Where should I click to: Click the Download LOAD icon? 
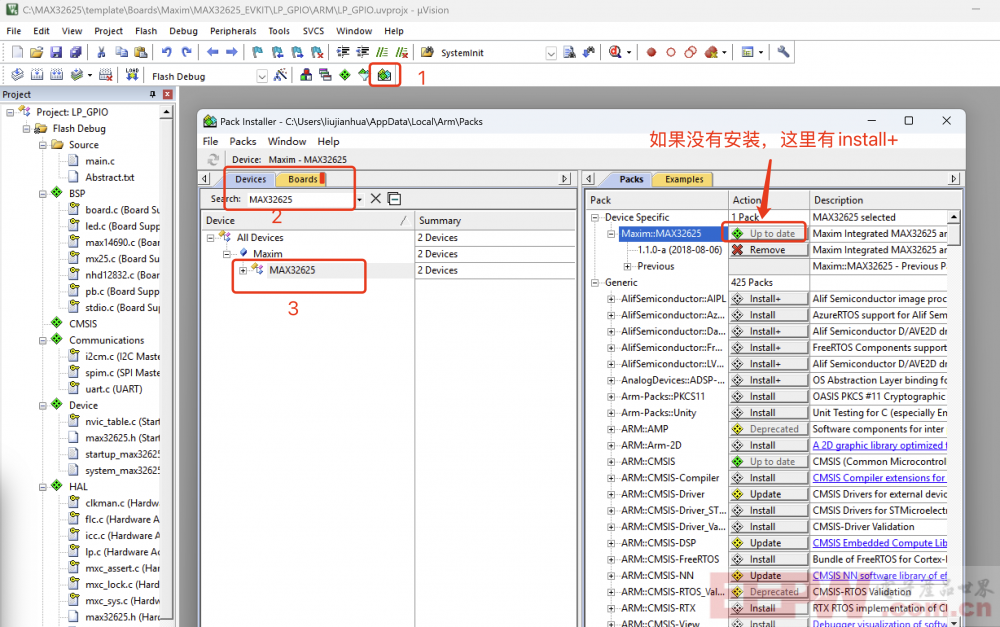click(x=132, y=75)
